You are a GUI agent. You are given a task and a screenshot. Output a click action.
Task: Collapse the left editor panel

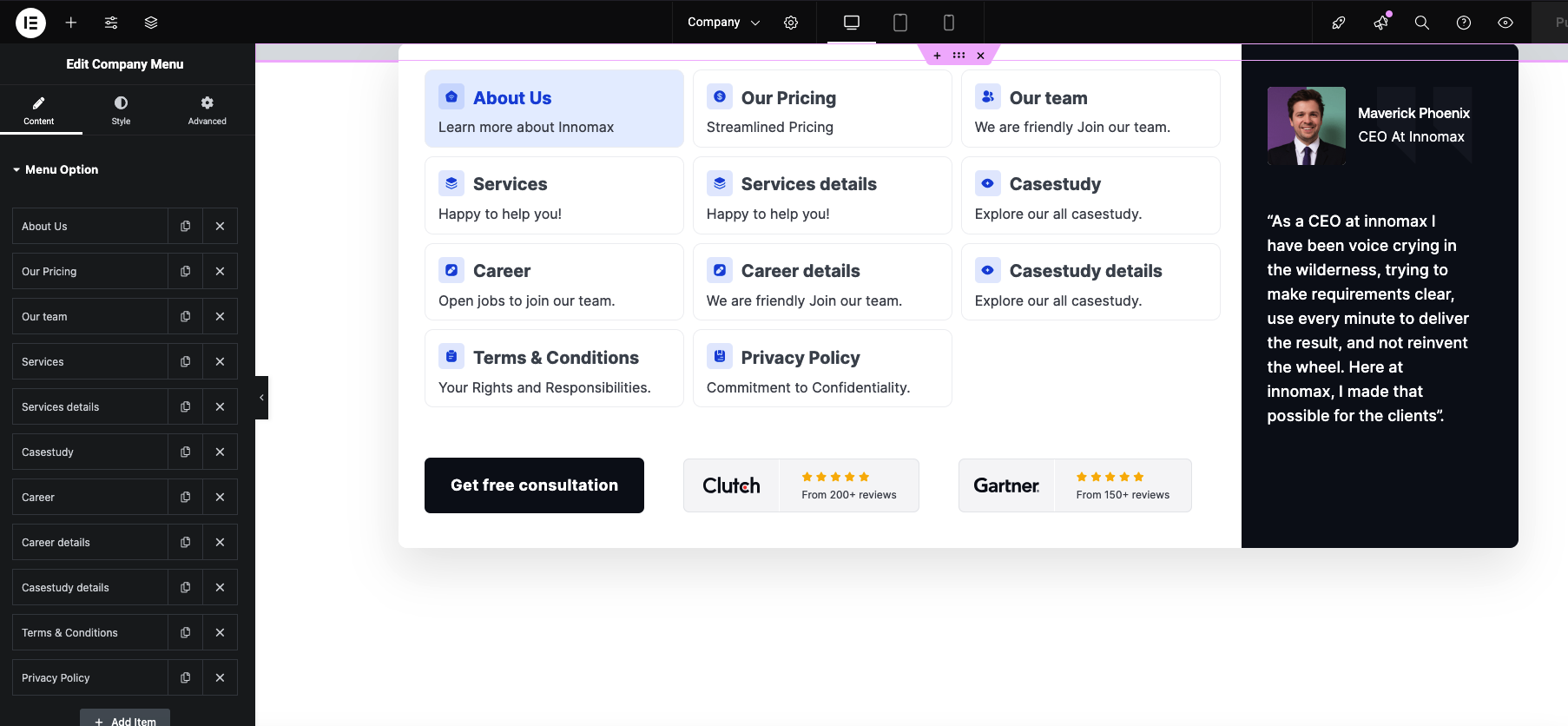click(261, 398)
